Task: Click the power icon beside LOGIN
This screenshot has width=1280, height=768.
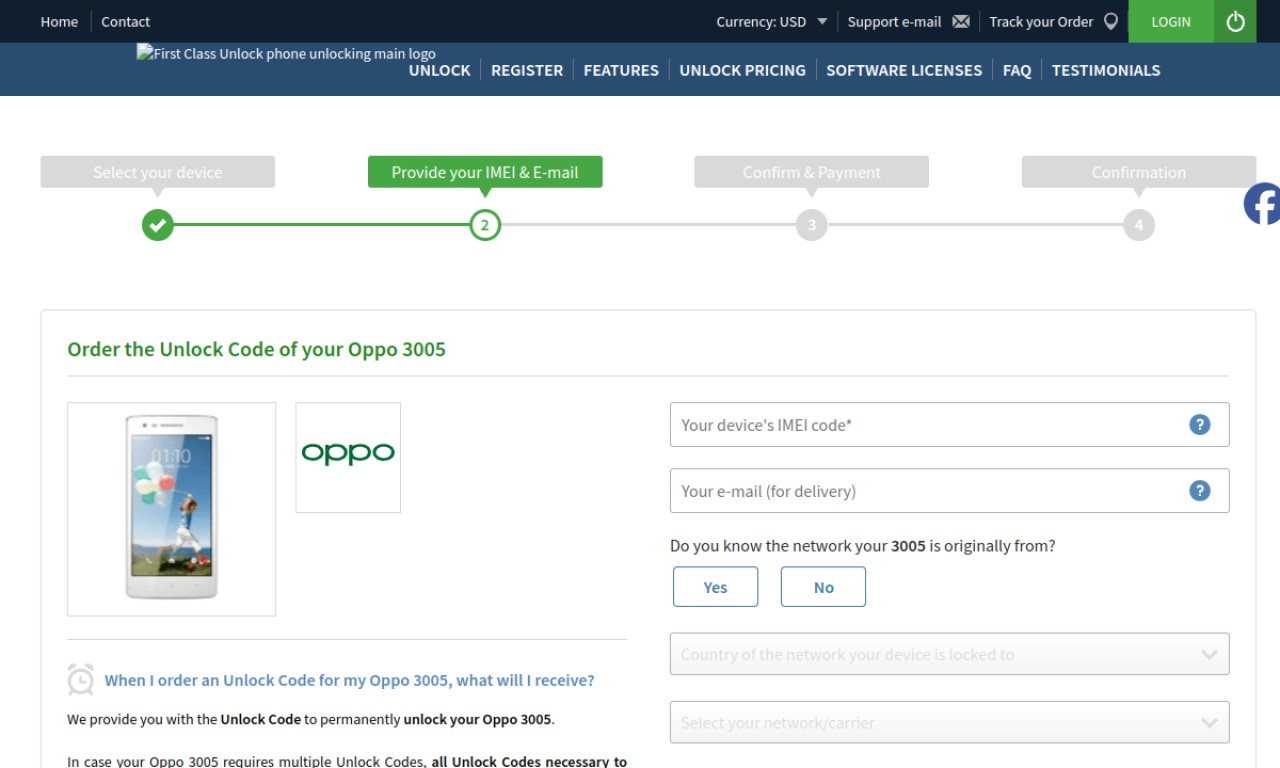Action: [x=1235, y=21]
